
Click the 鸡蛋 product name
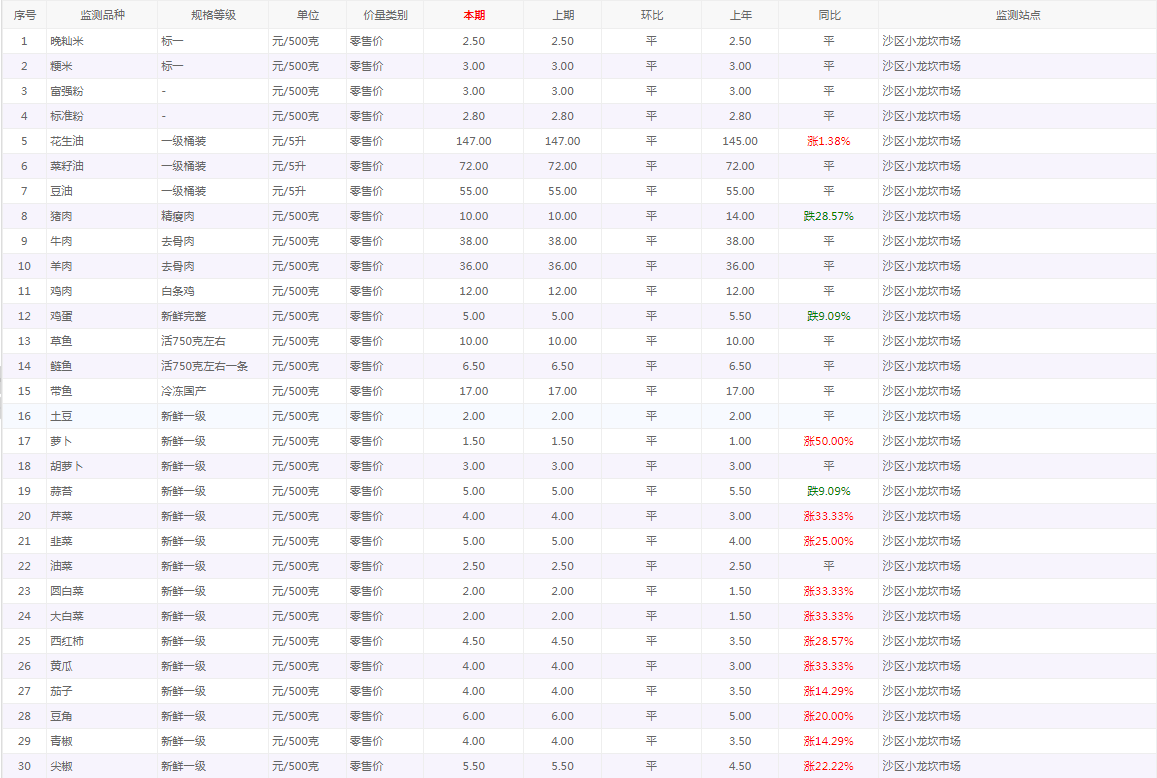pos(61,316)
